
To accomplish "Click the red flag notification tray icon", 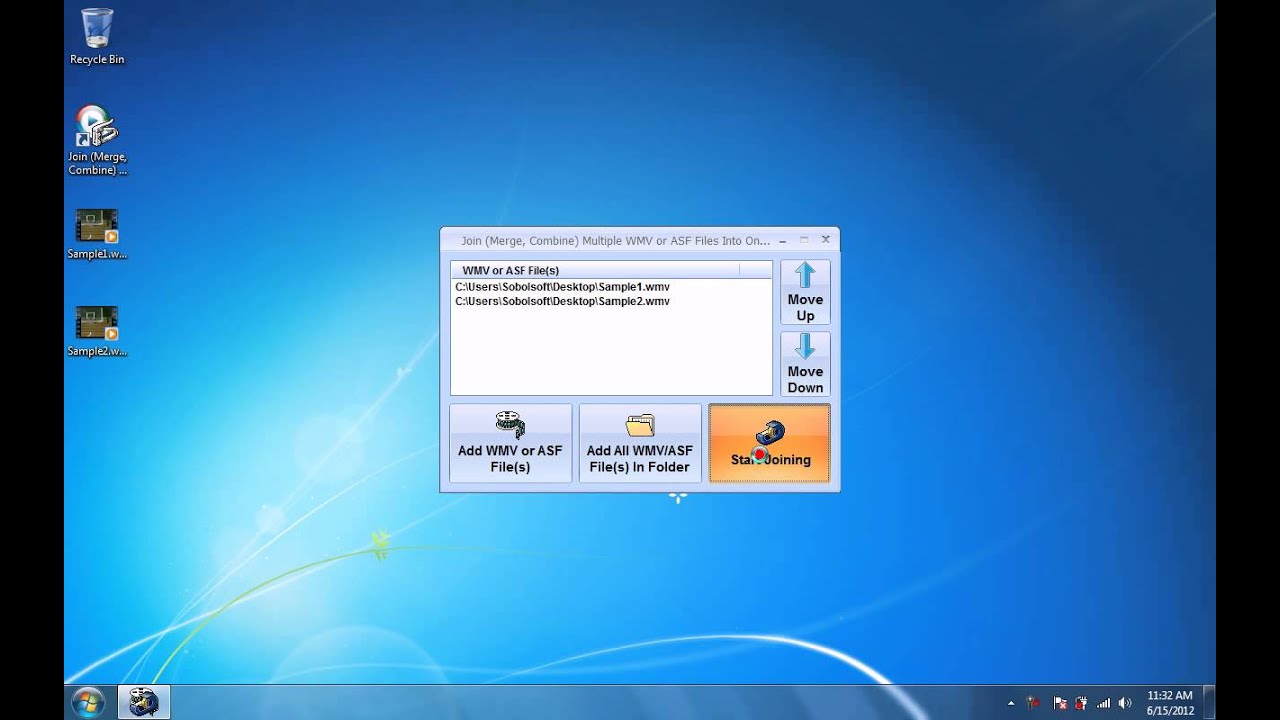I will pyautogui.click(x=1034, y=703).
